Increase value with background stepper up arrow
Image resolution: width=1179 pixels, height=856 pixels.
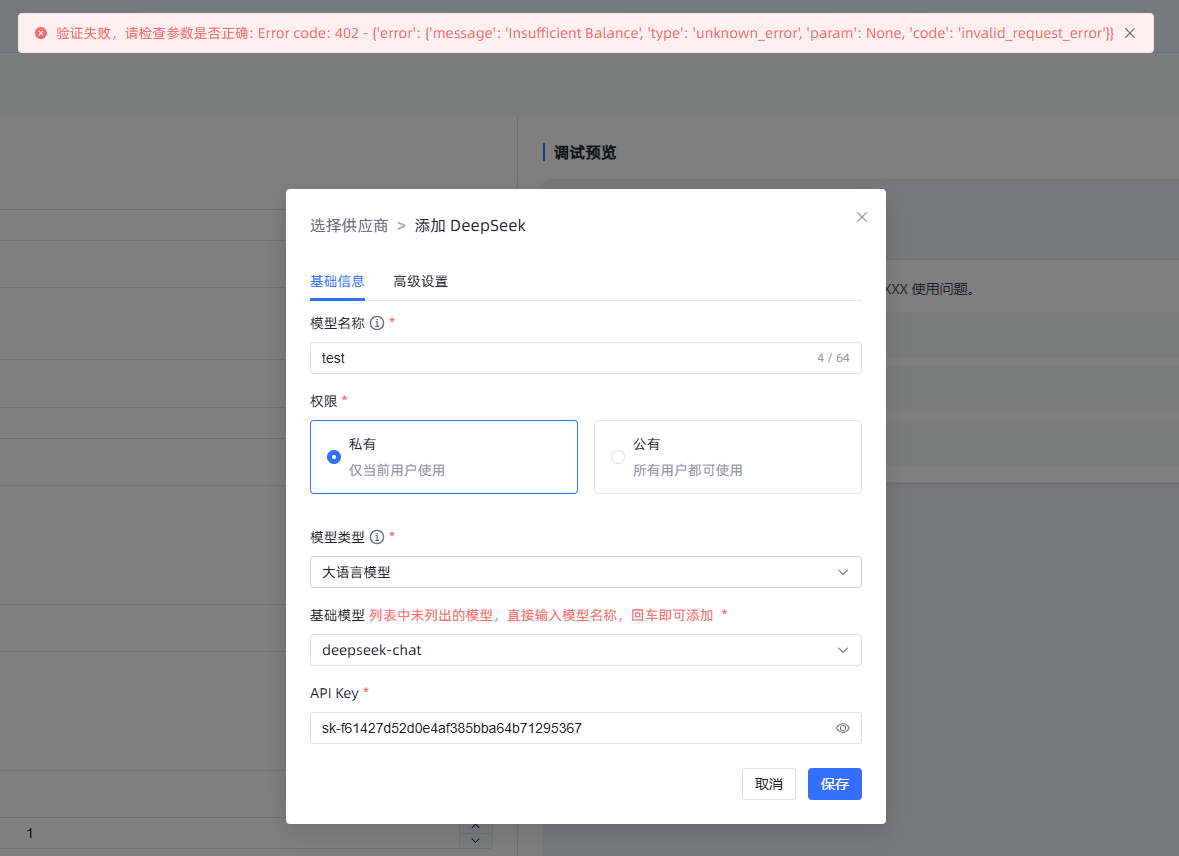click(x=476, y=827)
